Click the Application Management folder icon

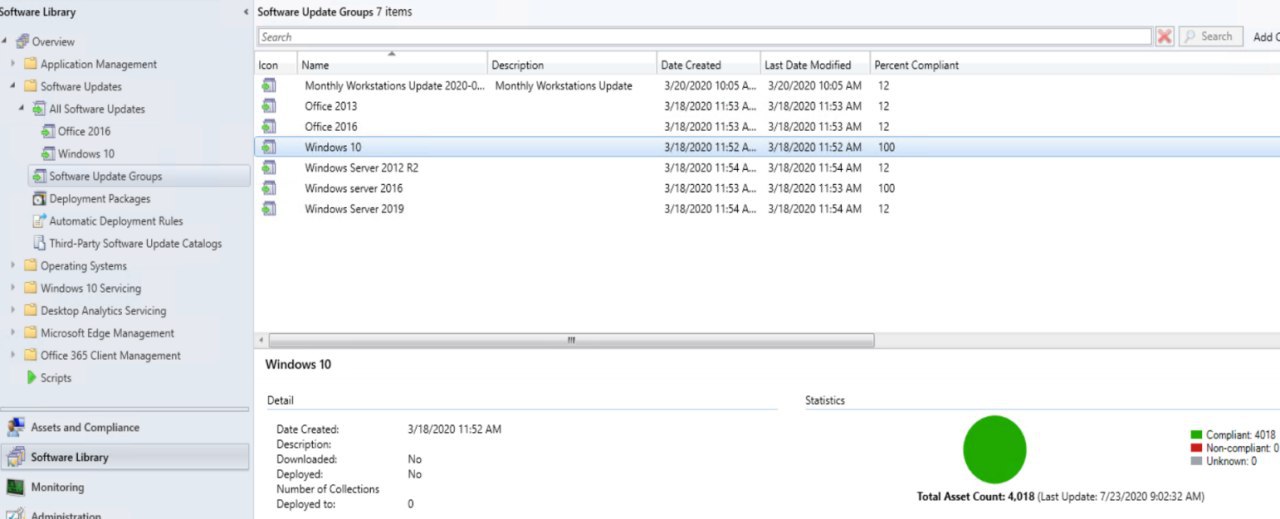pos(30,64)
